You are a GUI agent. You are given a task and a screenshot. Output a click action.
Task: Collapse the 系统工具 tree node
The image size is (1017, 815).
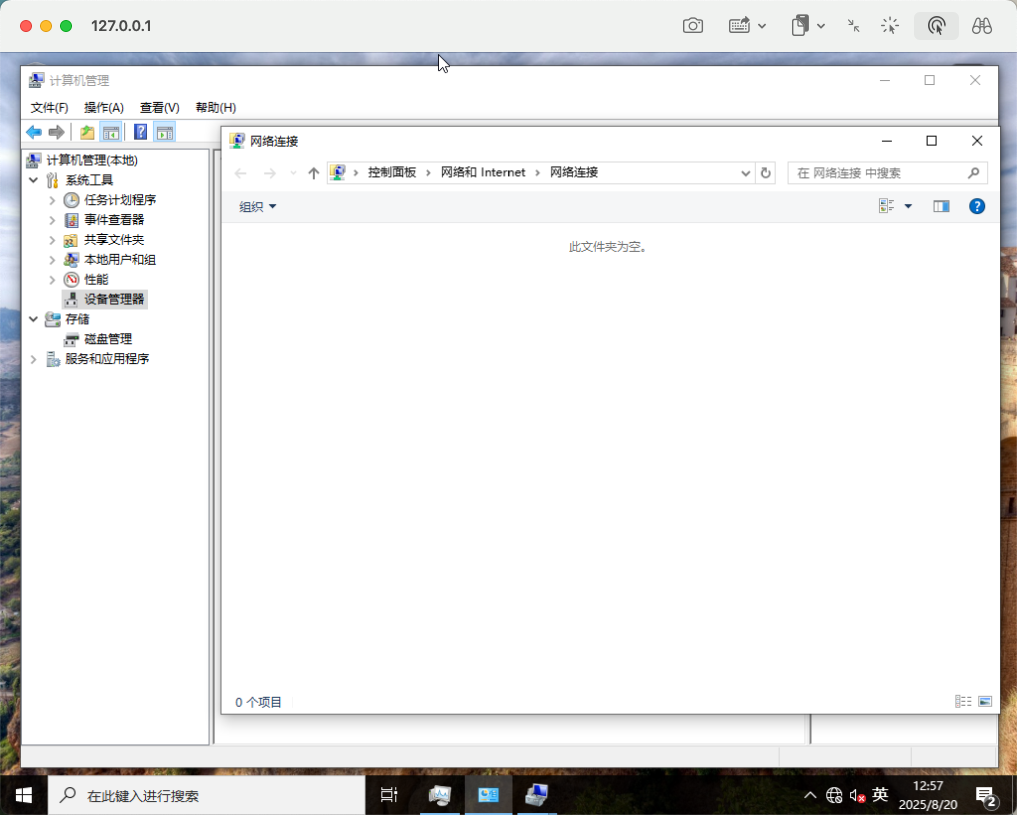(34, 180)
